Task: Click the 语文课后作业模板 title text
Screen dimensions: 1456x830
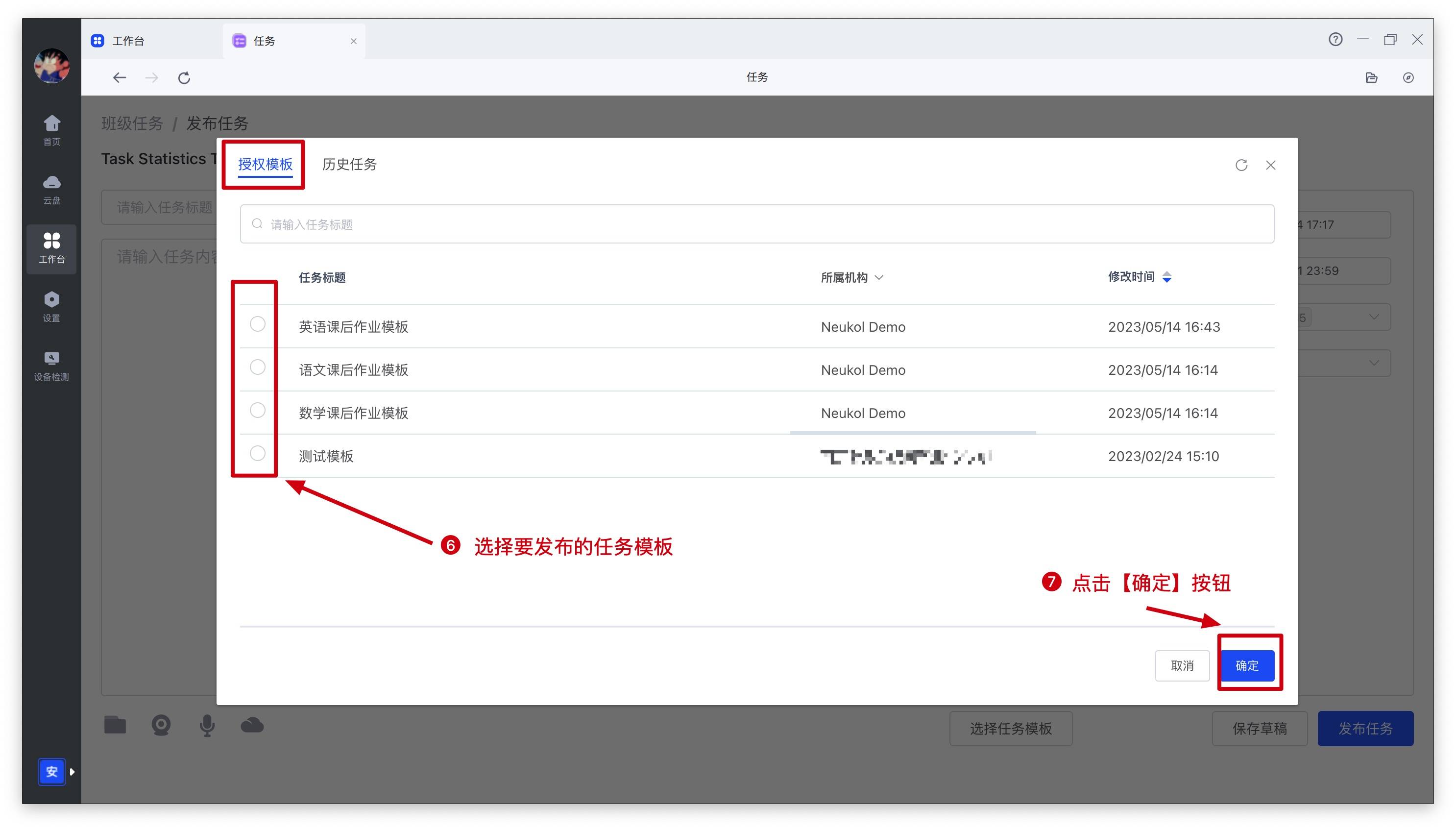Action: 353,370
